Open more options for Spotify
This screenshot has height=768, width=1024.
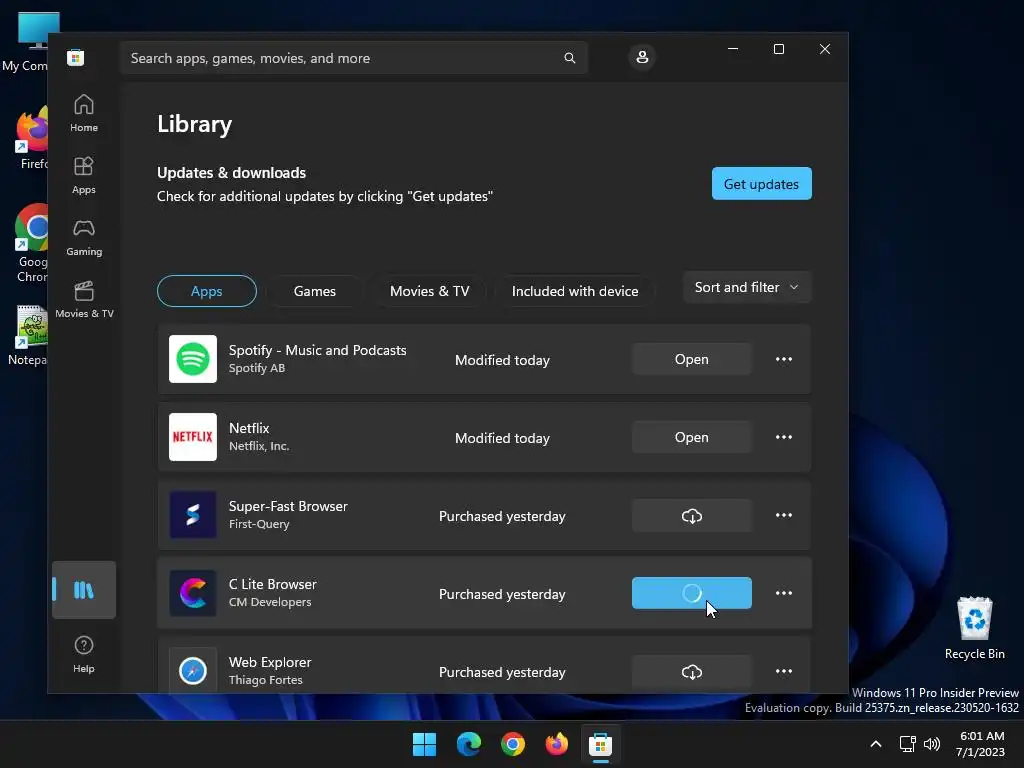click(784, 359)
